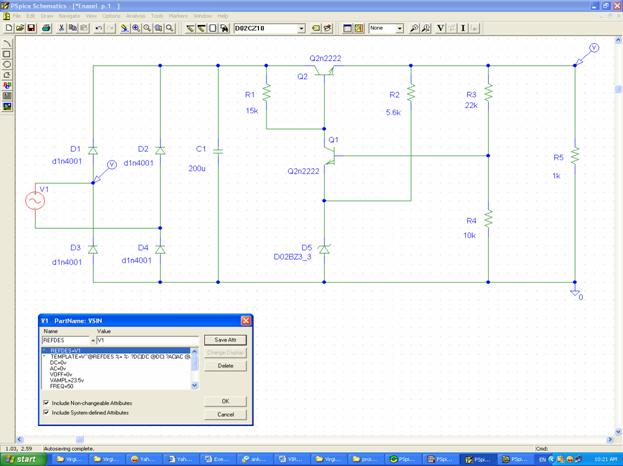Open the D02CZ10 part selection dropdown
Screen dimensions: 623x466
pyautogui.click(x=301, y=28)
